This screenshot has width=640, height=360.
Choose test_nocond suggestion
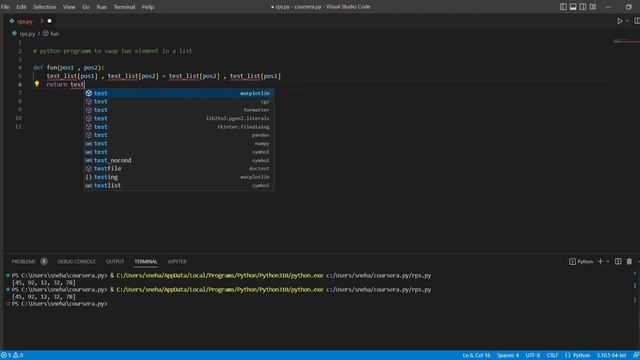(179, 160)
